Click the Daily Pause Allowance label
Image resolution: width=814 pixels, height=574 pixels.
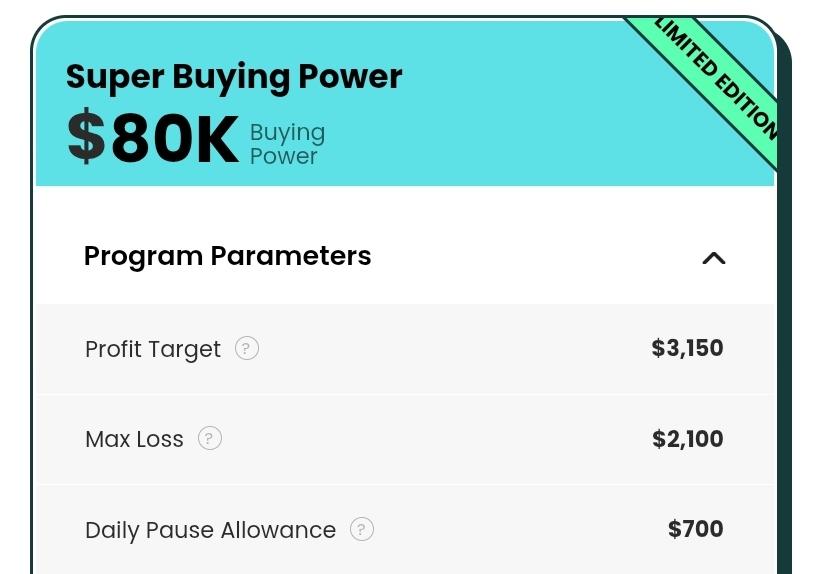click(210, 530)
